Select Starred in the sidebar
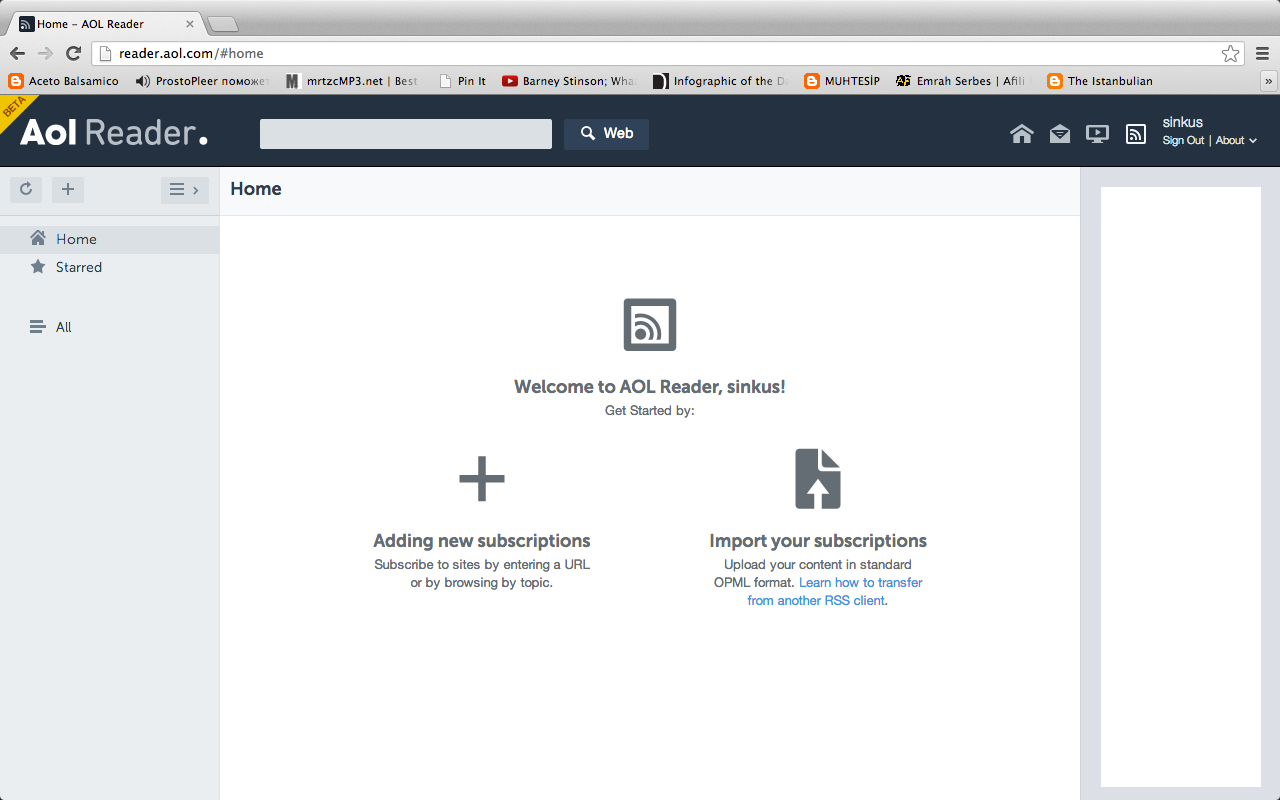1280x800 pixels. point(78,267)
